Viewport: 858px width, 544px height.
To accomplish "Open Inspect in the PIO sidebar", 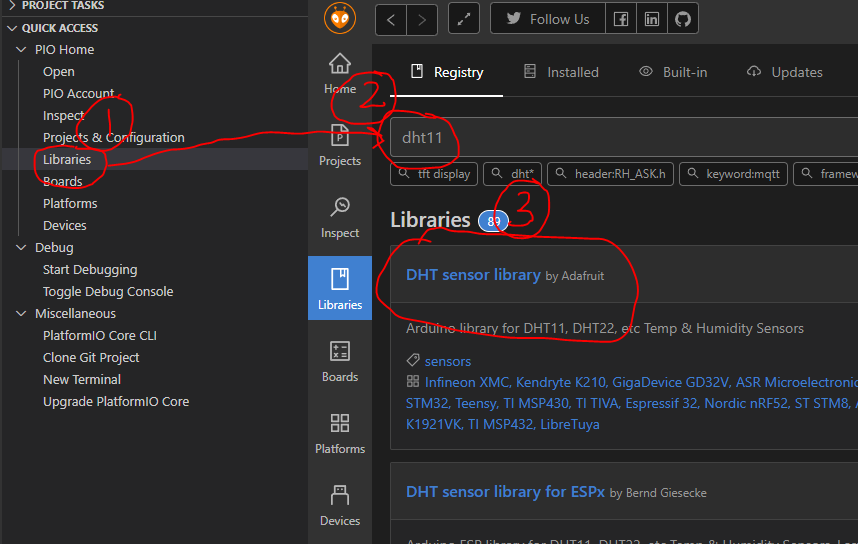I will tap(340, 217).
